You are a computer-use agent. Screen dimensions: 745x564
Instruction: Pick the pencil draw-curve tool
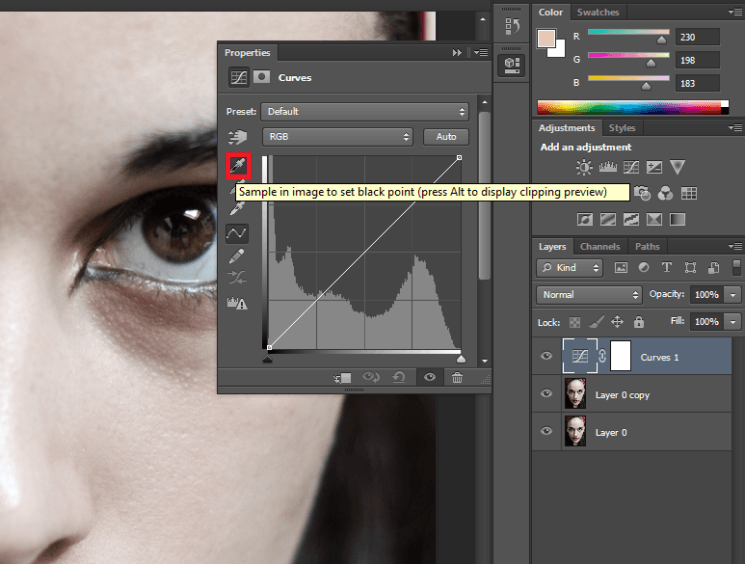pos(238,256)
